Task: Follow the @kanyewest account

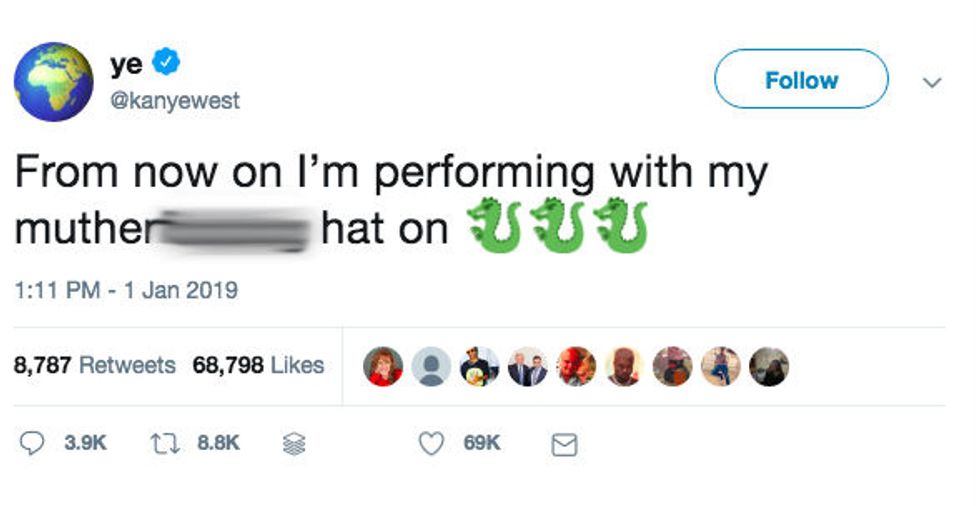Action: click(x=801, y=80)
